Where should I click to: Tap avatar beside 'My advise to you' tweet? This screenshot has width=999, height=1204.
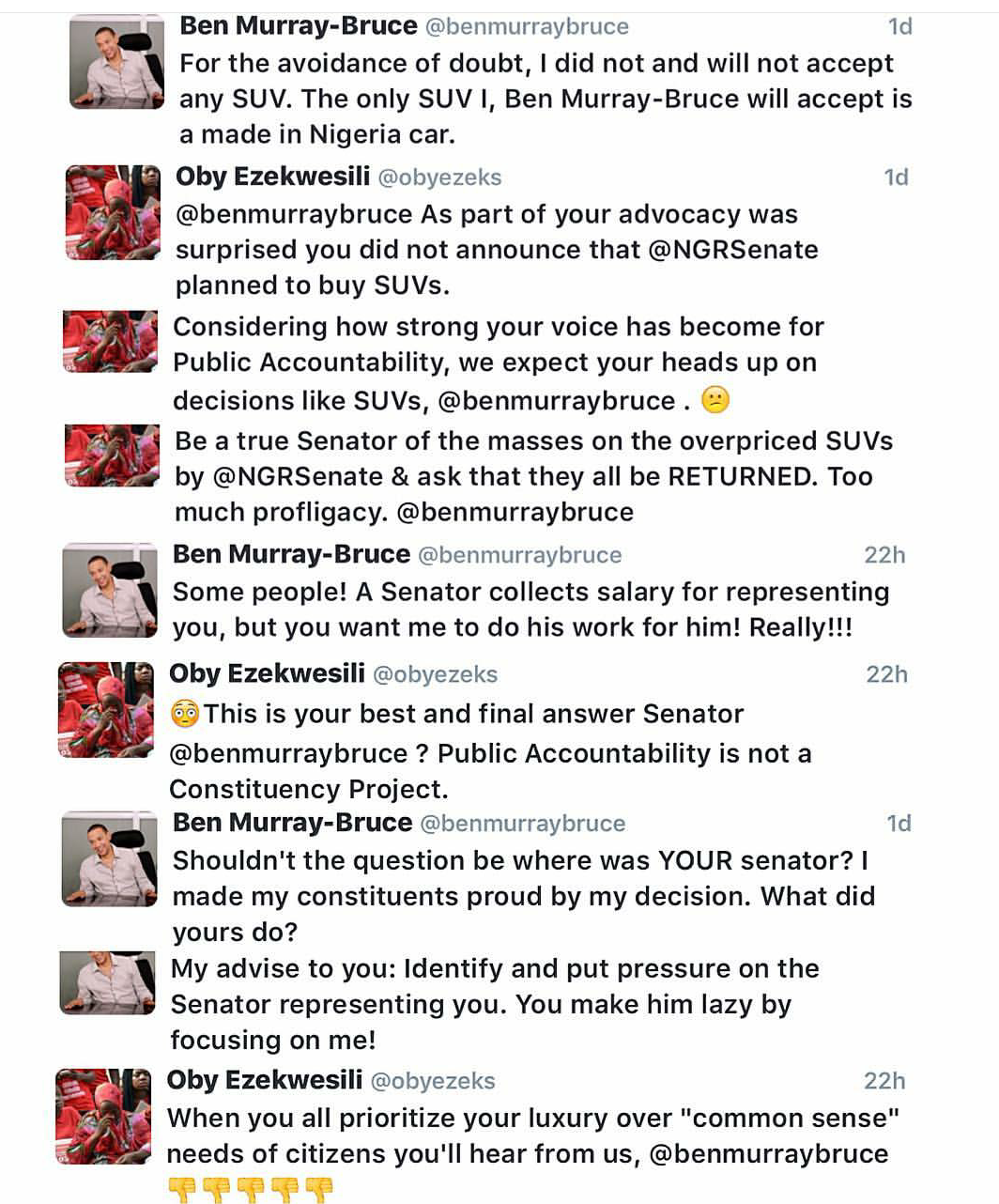[x=107, y=982]
